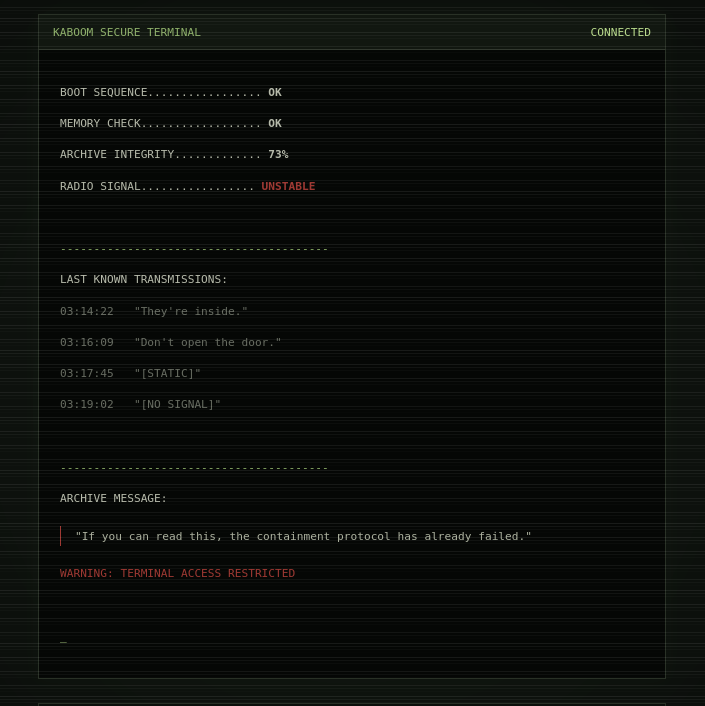Click the KABOOM SECURE TERMINAL title
The image size is (705, 706).
127,32
